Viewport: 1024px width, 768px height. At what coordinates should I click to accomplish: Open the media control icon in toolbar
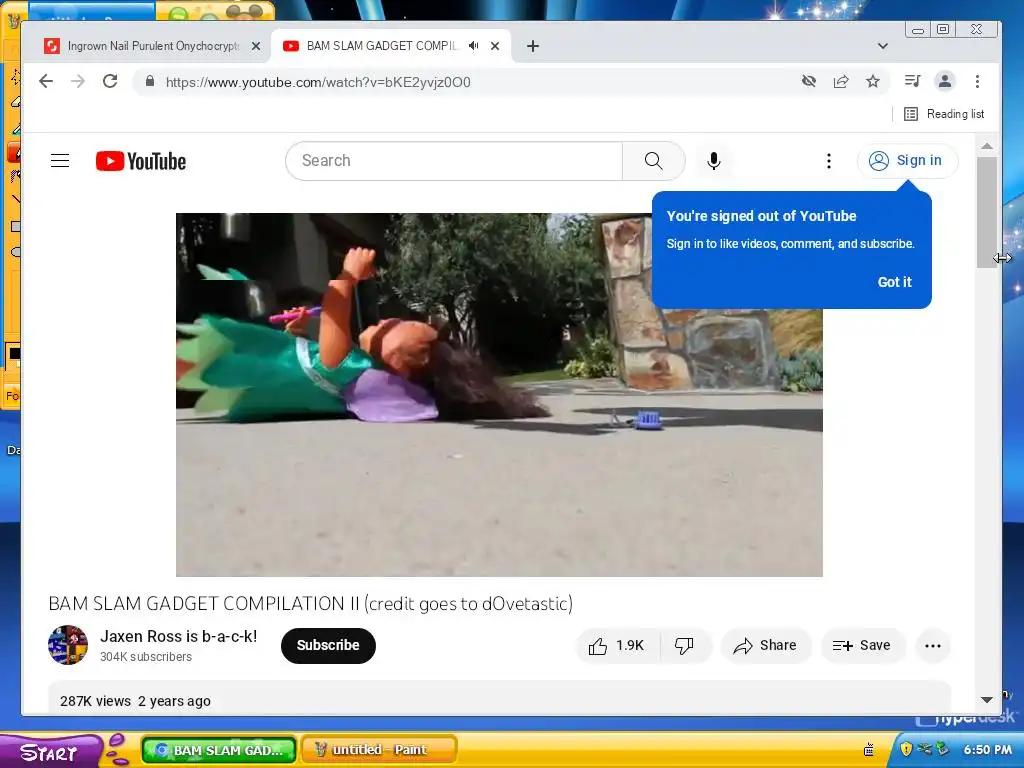pos(912,81)
